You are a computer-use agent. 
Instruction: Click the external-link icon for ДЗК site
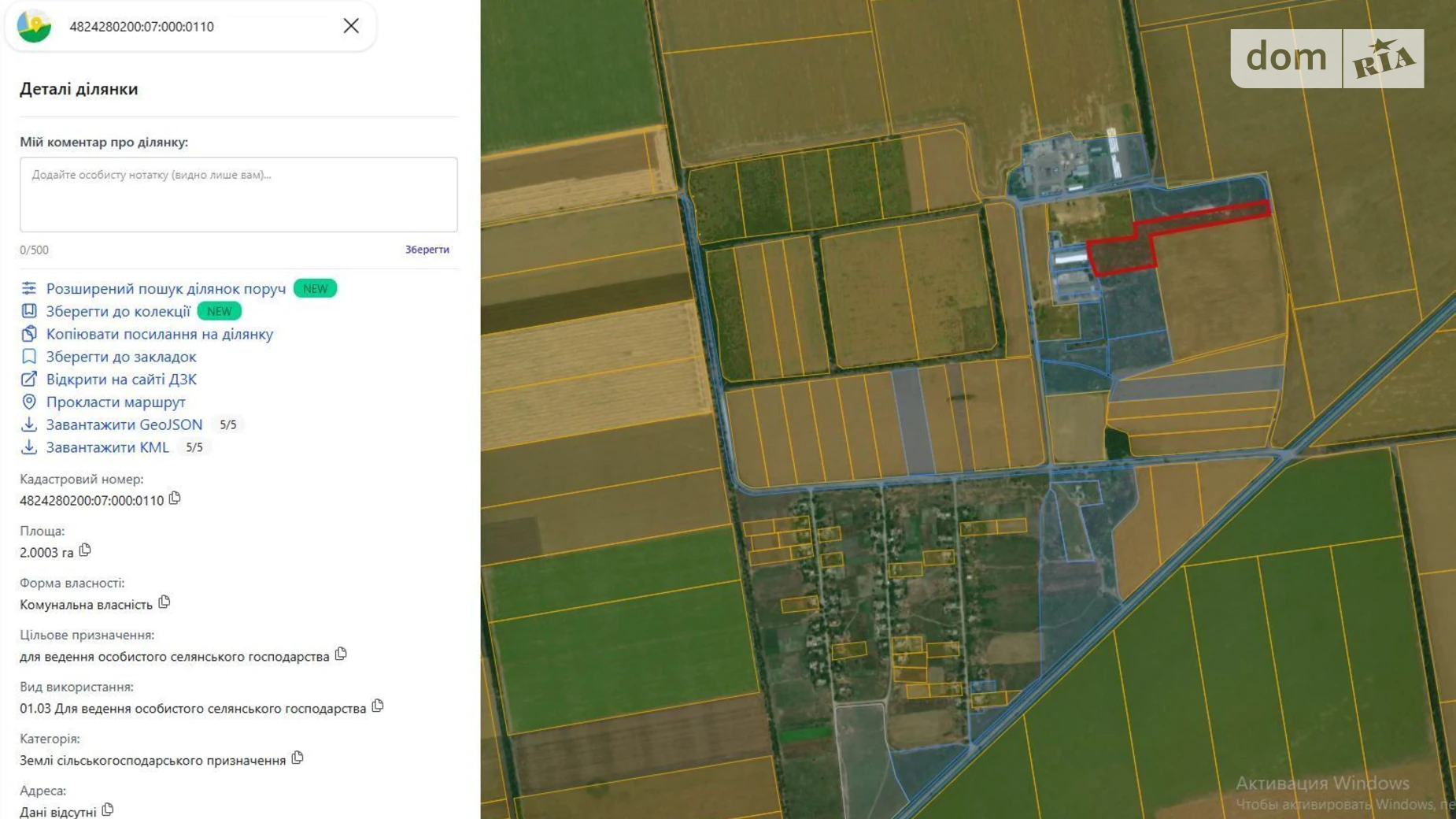[29, 380]
